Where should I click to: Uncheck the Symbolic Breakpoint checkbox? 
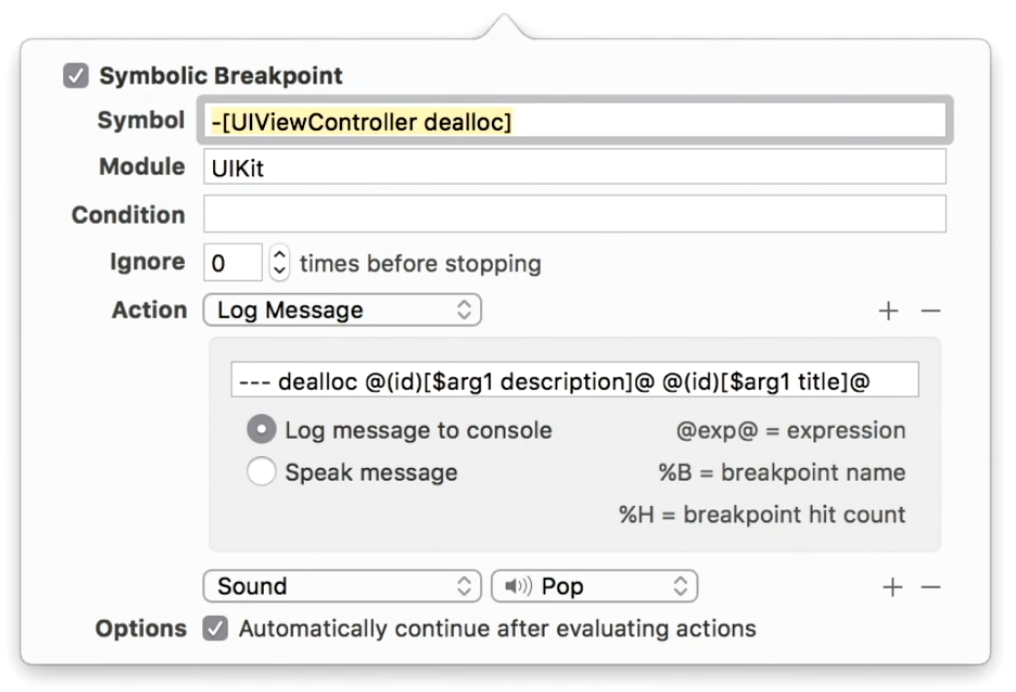(76, 75)
